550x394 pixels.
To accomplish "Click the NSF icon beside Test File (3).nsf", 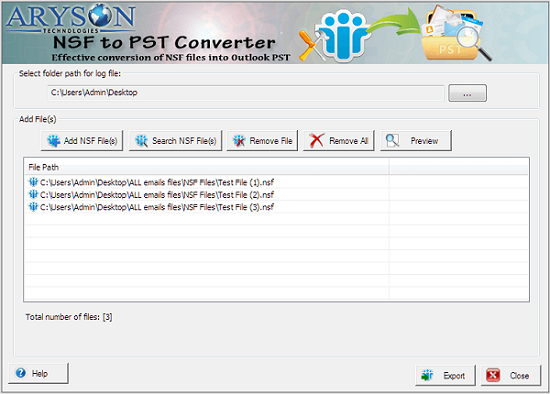I will 33,207.
